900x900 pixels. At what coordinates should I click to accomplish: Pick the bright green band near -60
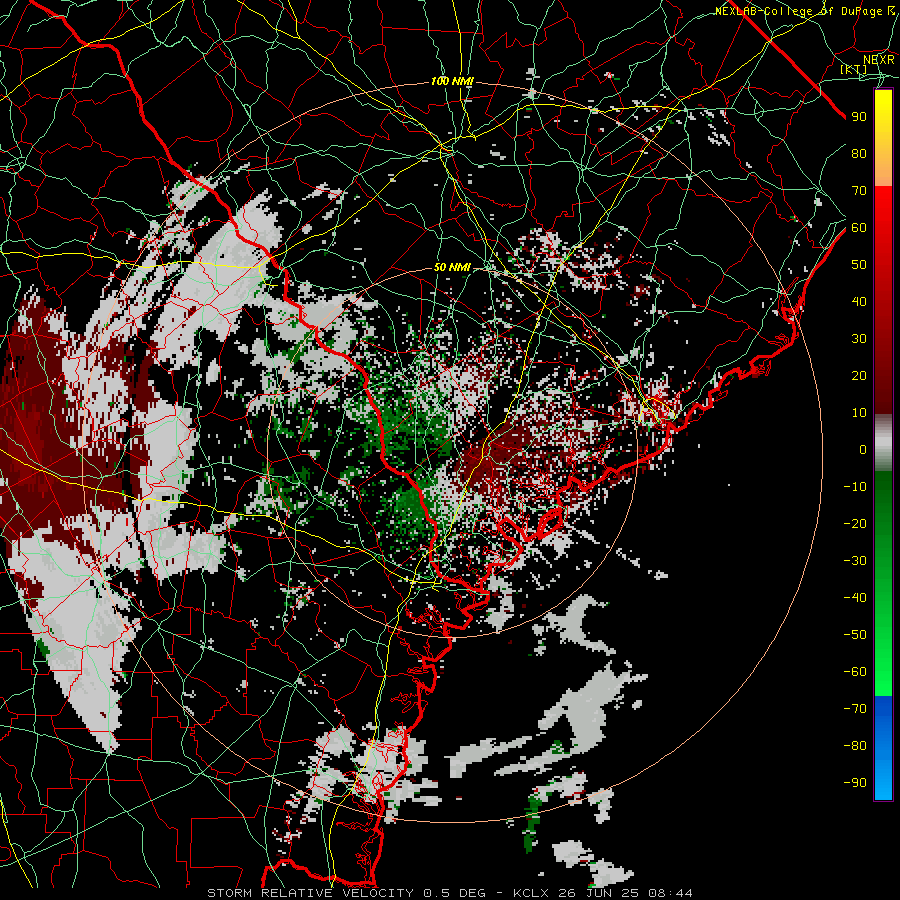click(x=883, y=674)
